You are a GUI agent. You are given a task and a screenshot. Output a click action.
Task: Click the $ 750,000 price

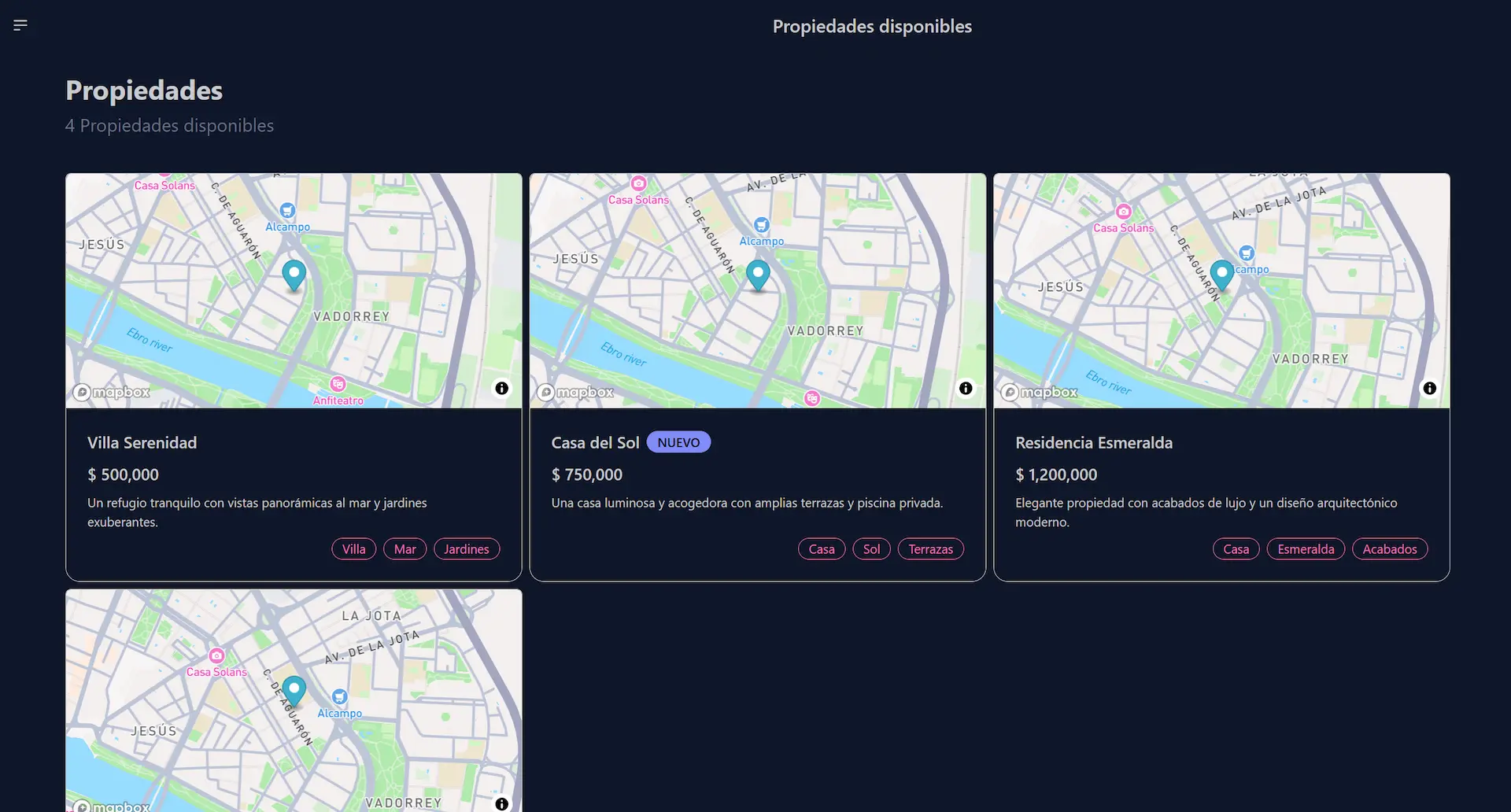587,474
